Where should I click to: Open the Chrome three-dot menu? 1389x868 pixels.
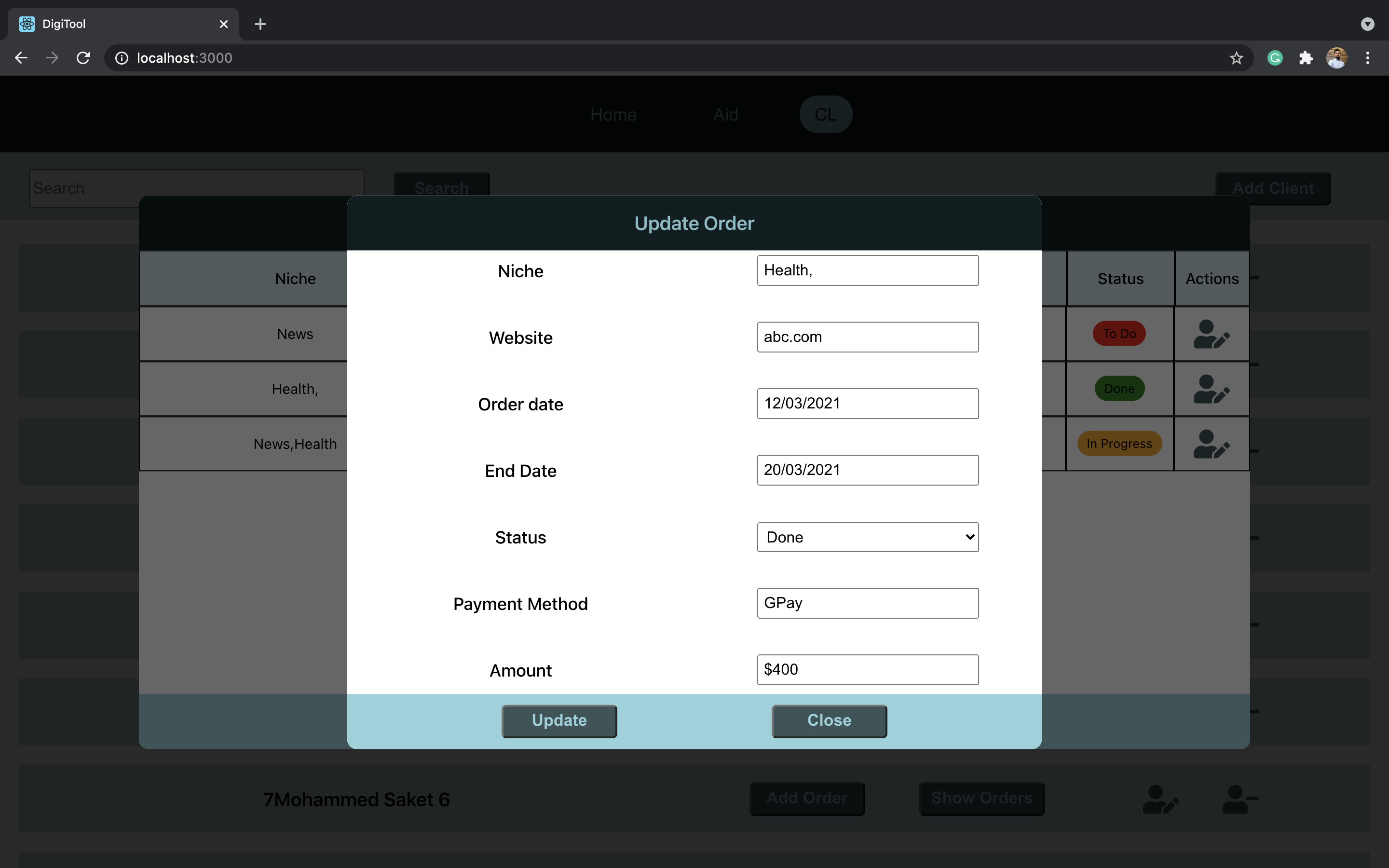(1368, 57)
